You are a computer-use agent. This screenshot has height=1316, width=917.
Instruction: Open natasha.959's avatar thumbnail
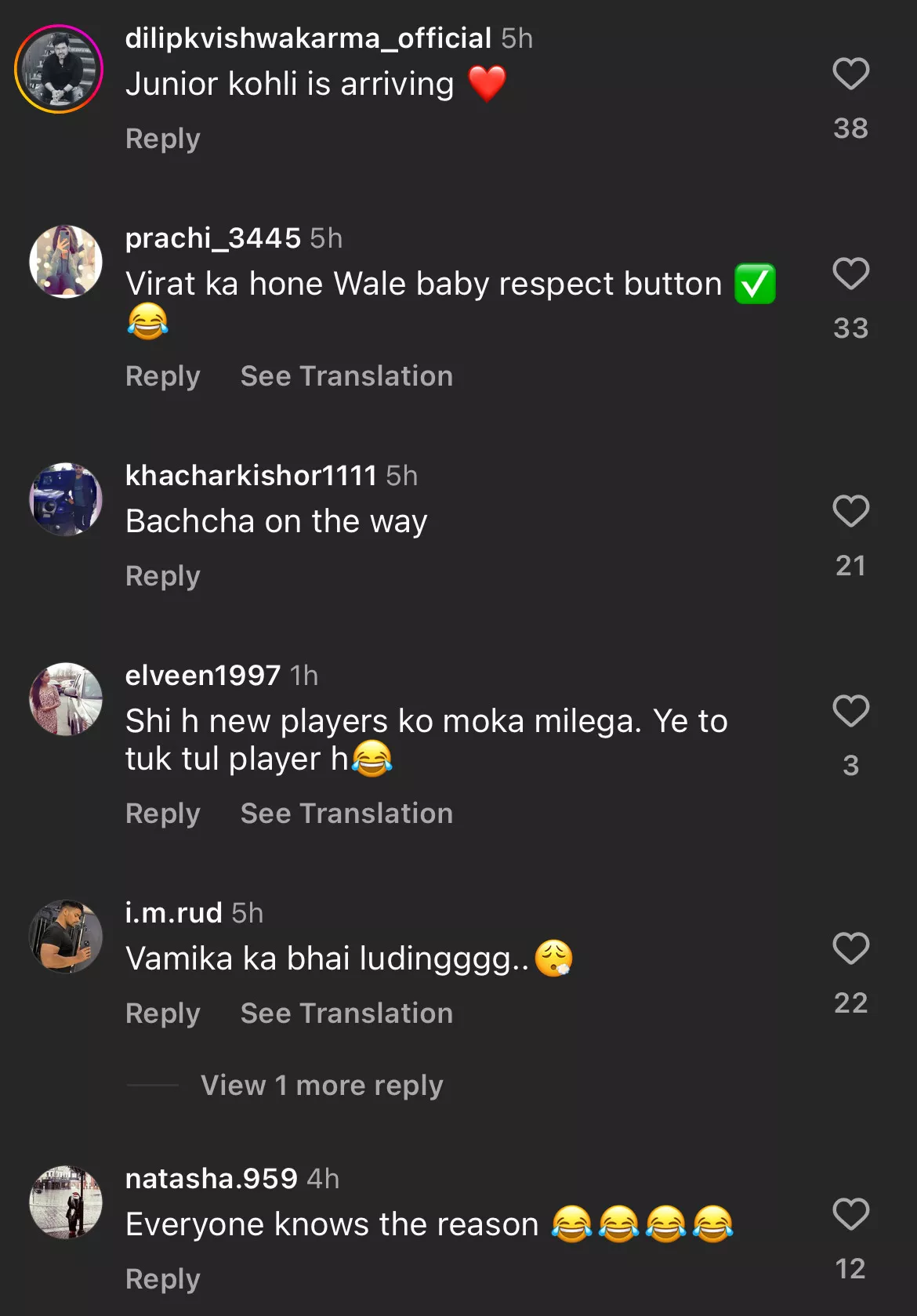66,1202
